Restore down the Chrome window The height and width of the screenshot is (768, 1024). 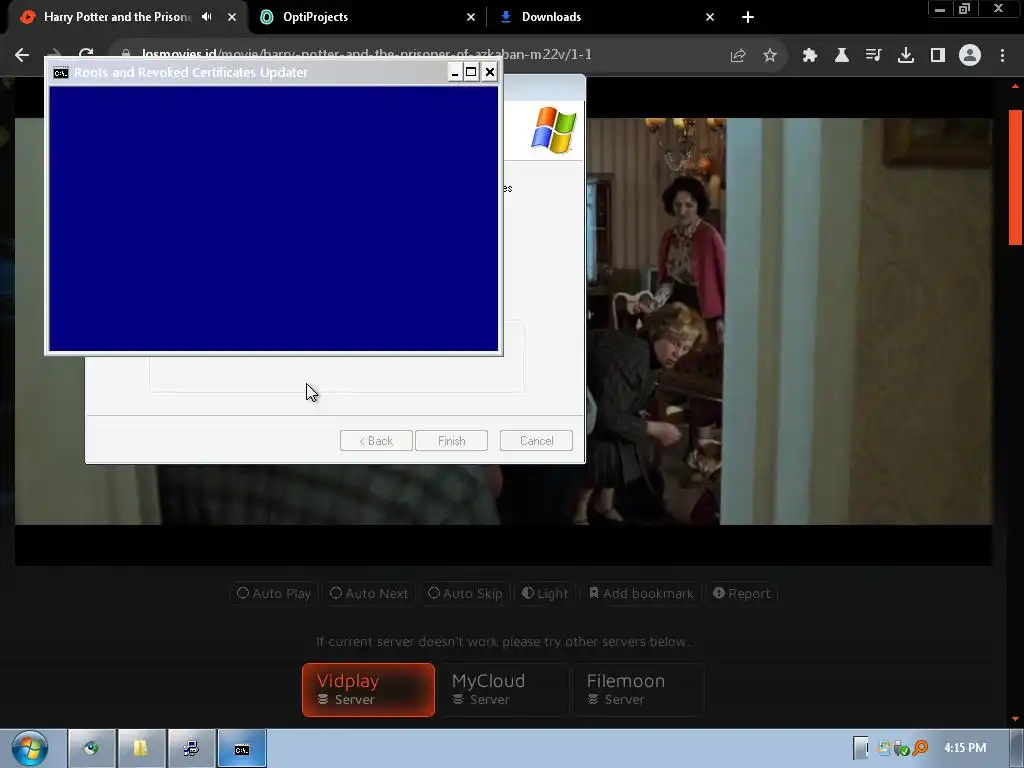pos(964,9)
